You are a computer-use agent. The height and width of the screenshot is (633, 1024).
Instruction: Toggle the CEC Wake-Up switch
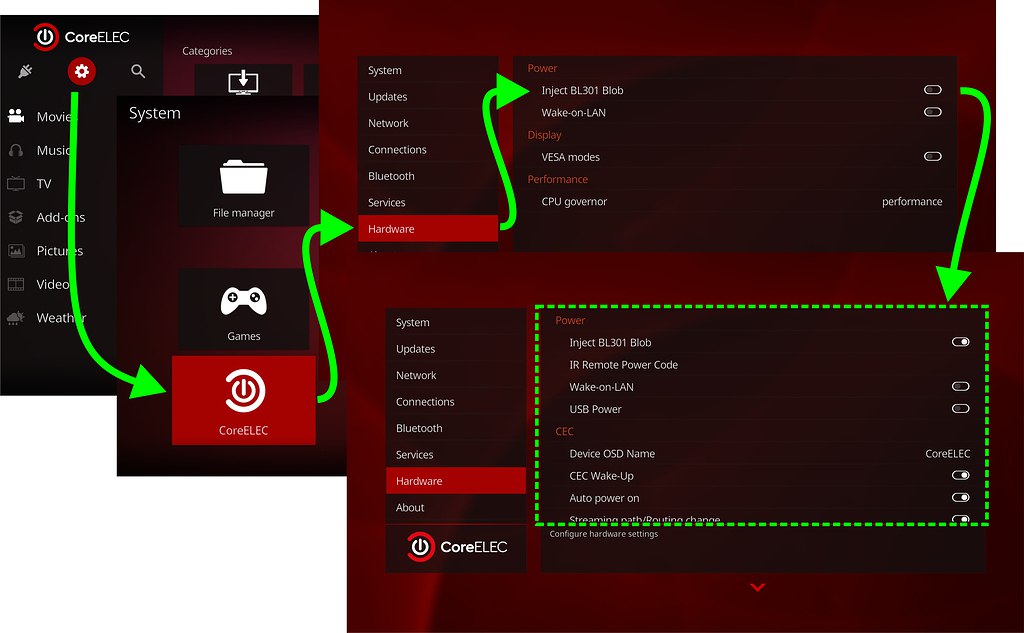(x=961, y=475)
